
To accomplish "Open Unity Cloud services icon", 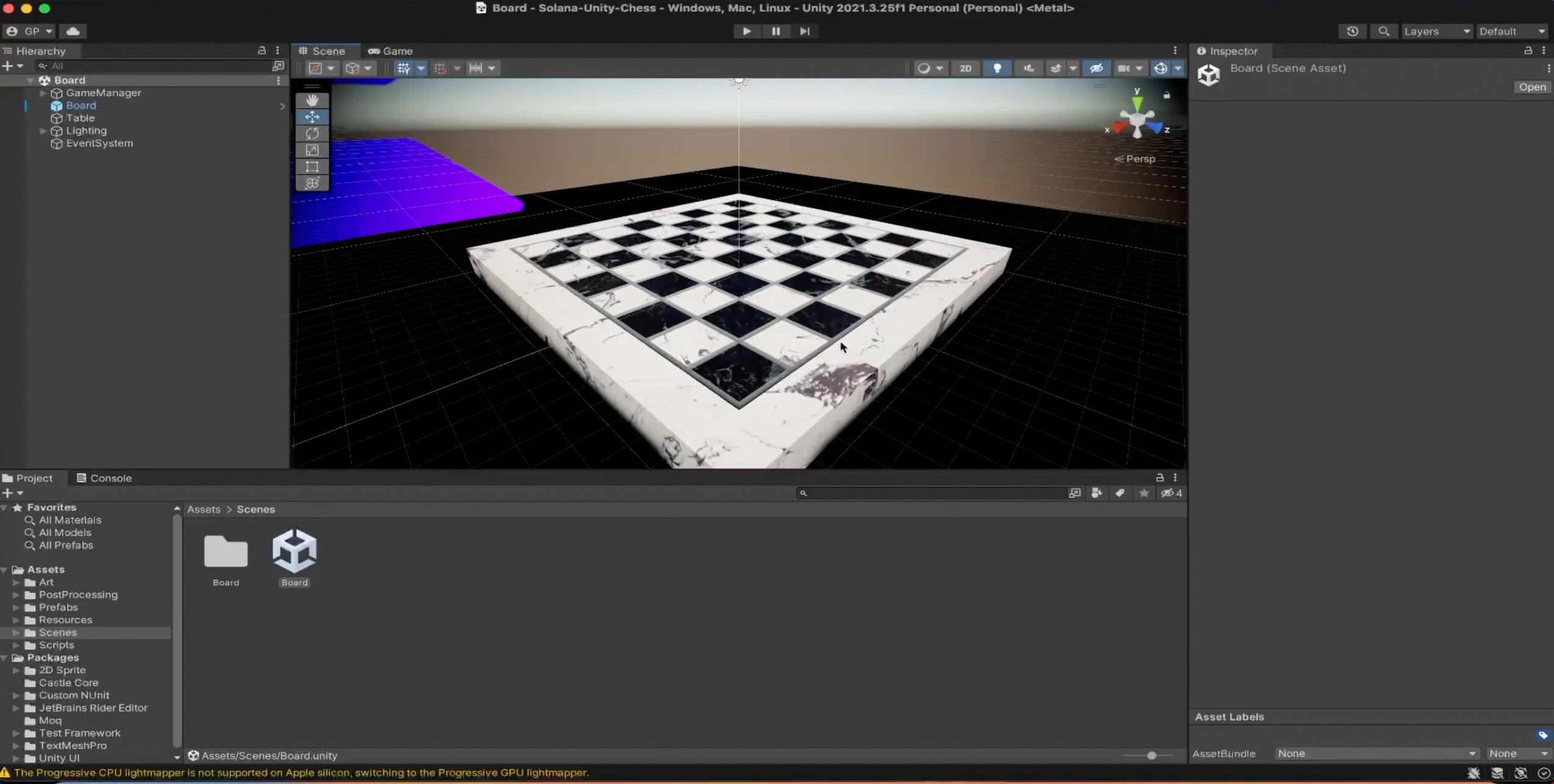I will tap(73, 31).
